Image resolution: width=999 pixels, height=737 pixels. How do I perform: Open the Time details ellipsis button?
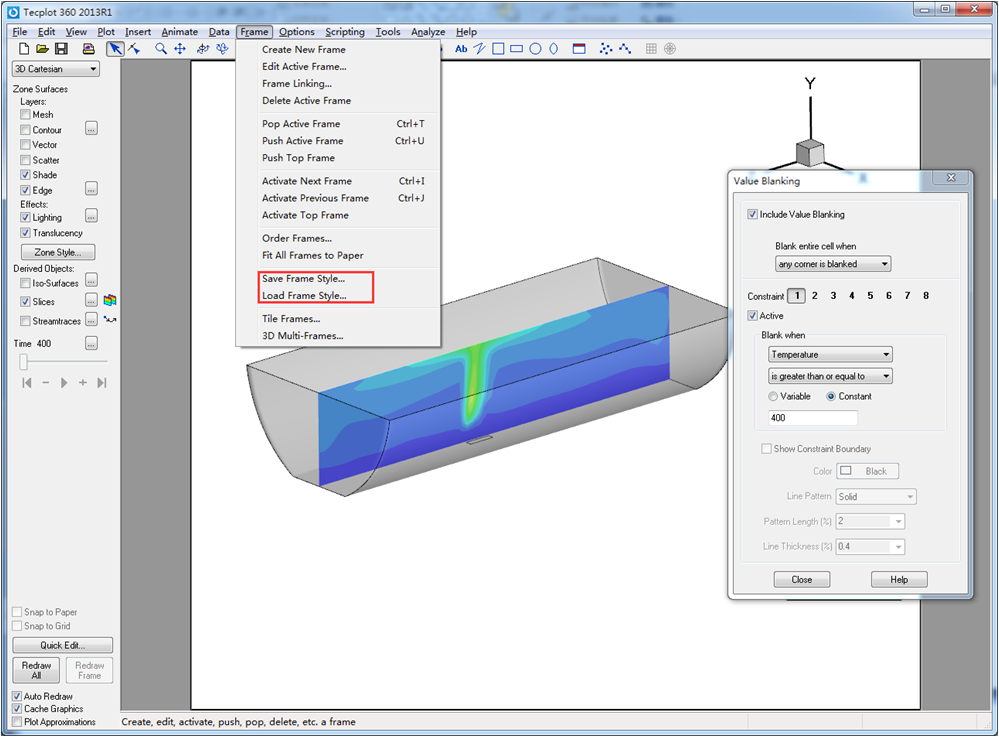92,344
